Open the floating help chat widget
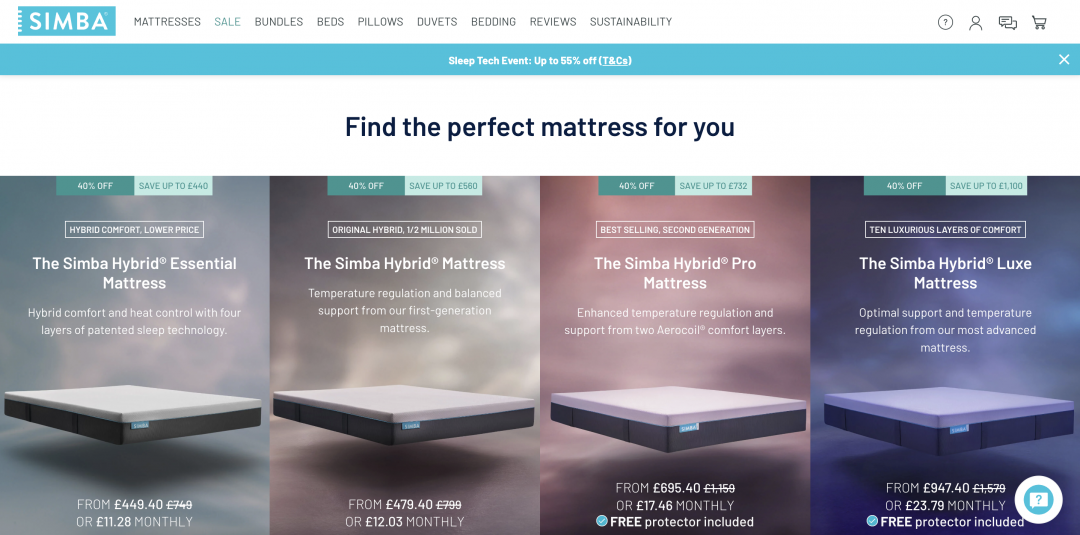 [1038, 499]
